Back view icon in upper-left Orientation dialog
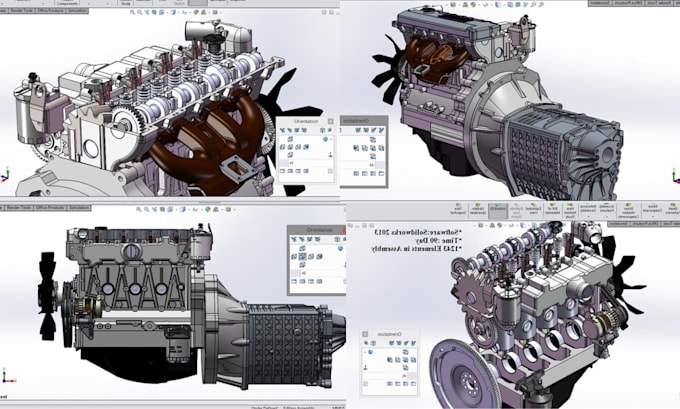The height and width of the screenshot is (409, 680). [306, 147]
